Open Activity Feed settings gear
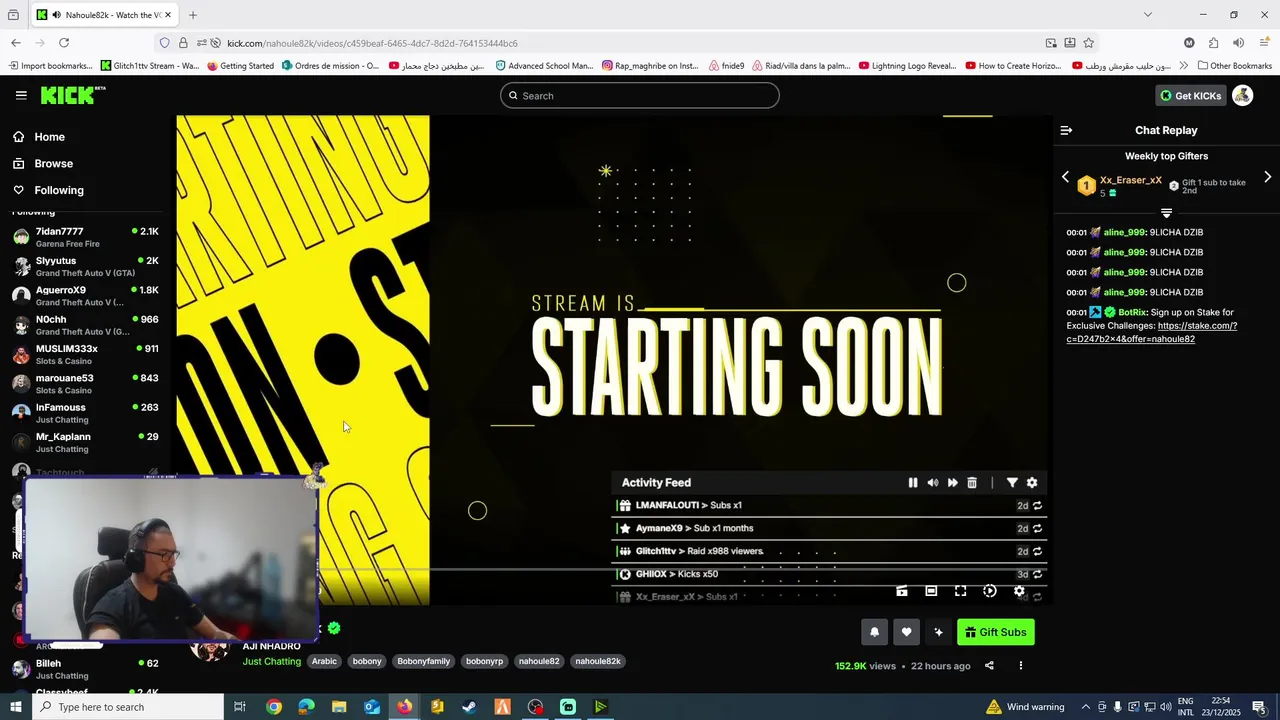The image size is (1280, 720). tap(1032, 483)
